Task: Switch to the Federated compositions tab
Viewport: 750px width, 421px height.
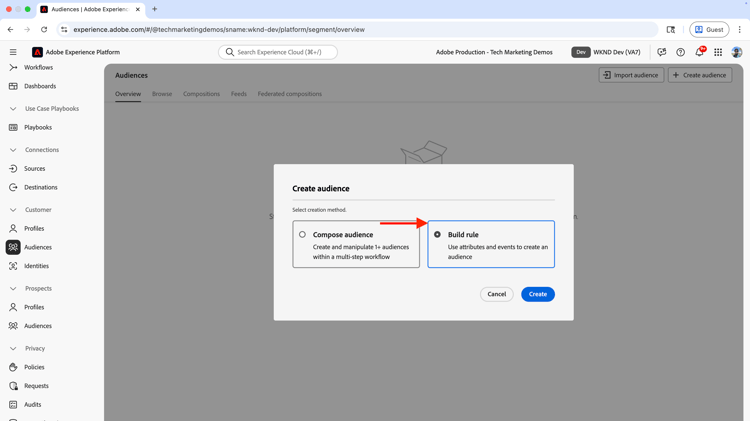Action: click(x=289, y=94)
